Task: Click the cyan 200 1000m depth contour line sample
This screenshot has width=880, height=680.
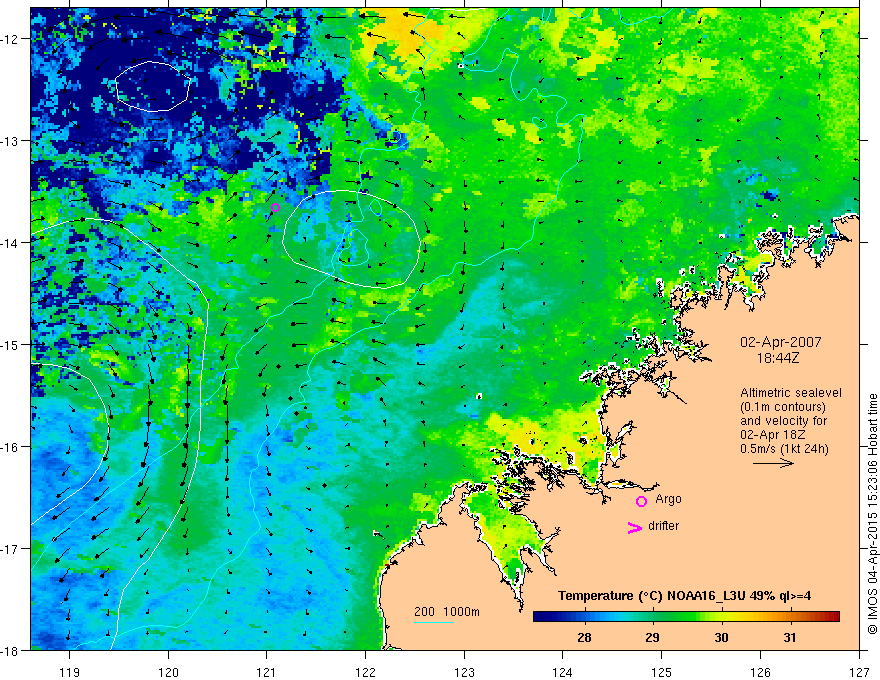Action: 434,622
